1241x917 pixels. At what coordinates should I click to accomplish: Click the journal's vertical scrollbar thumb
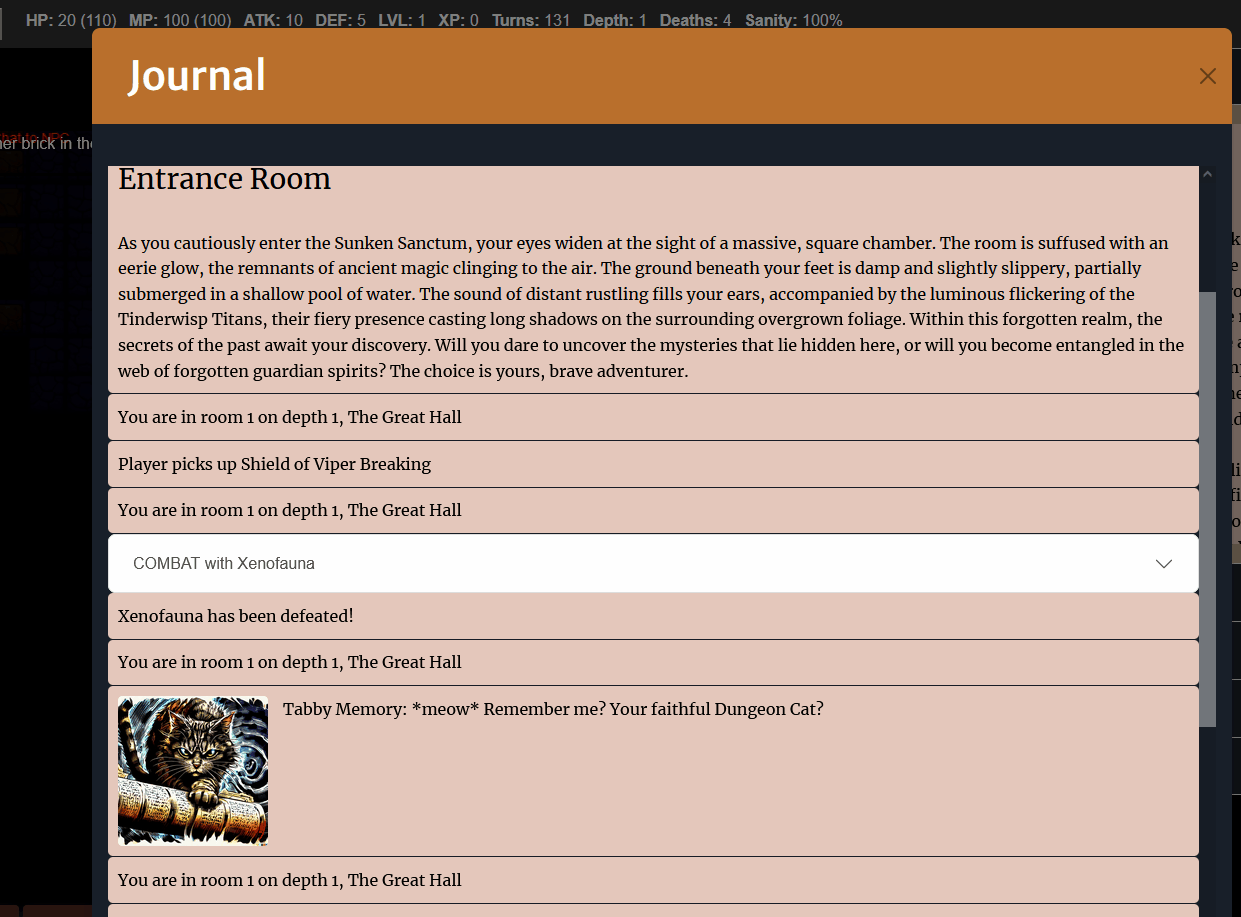(1208, 508)
